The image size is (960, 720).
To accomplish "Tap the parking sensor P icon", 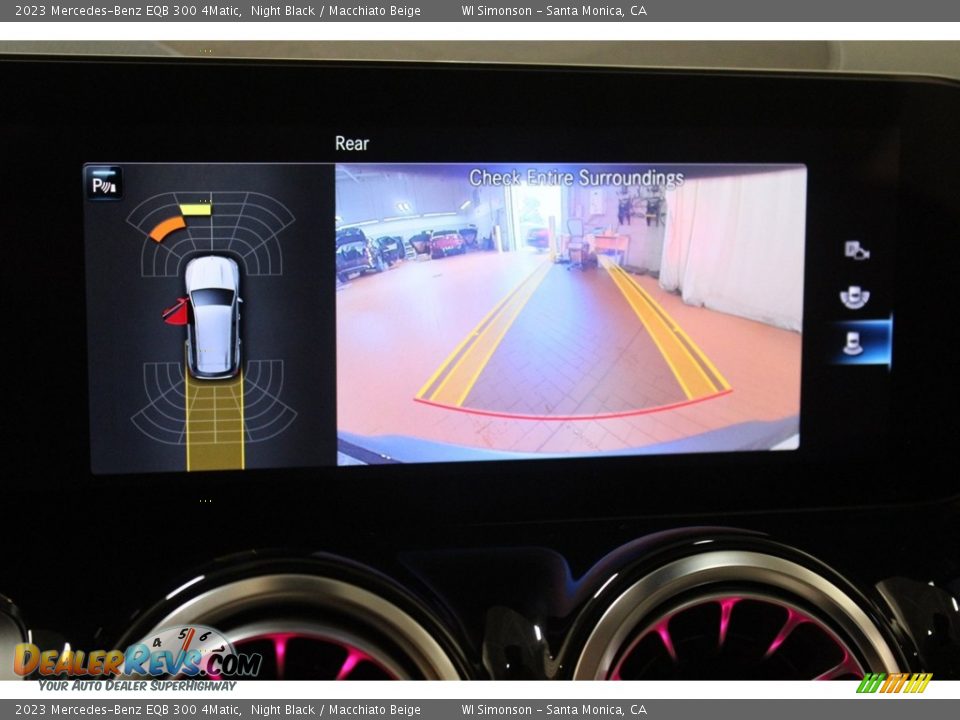I will 103,183.
